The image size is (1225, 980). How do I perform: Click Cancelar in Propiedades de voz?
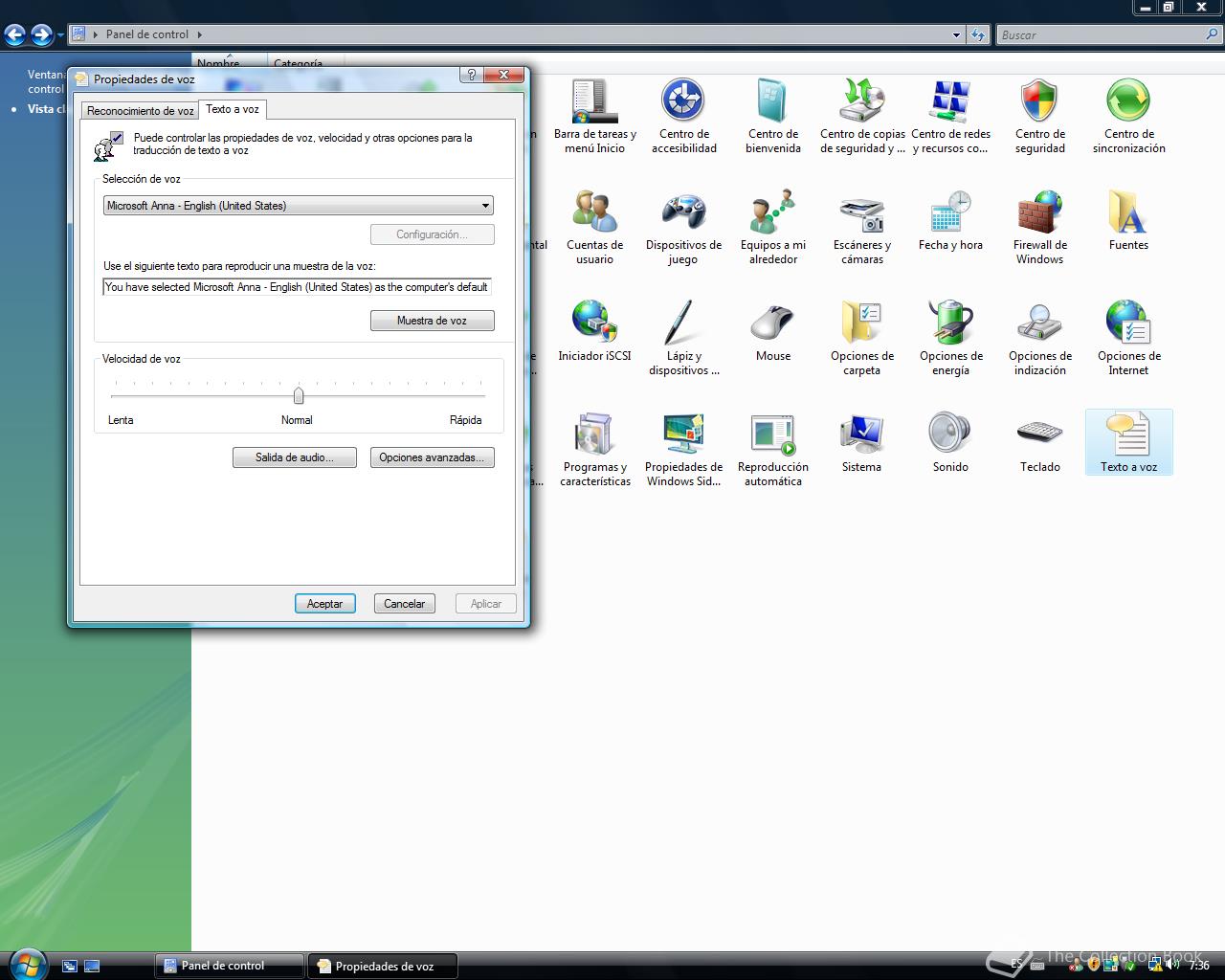[404, 604]
